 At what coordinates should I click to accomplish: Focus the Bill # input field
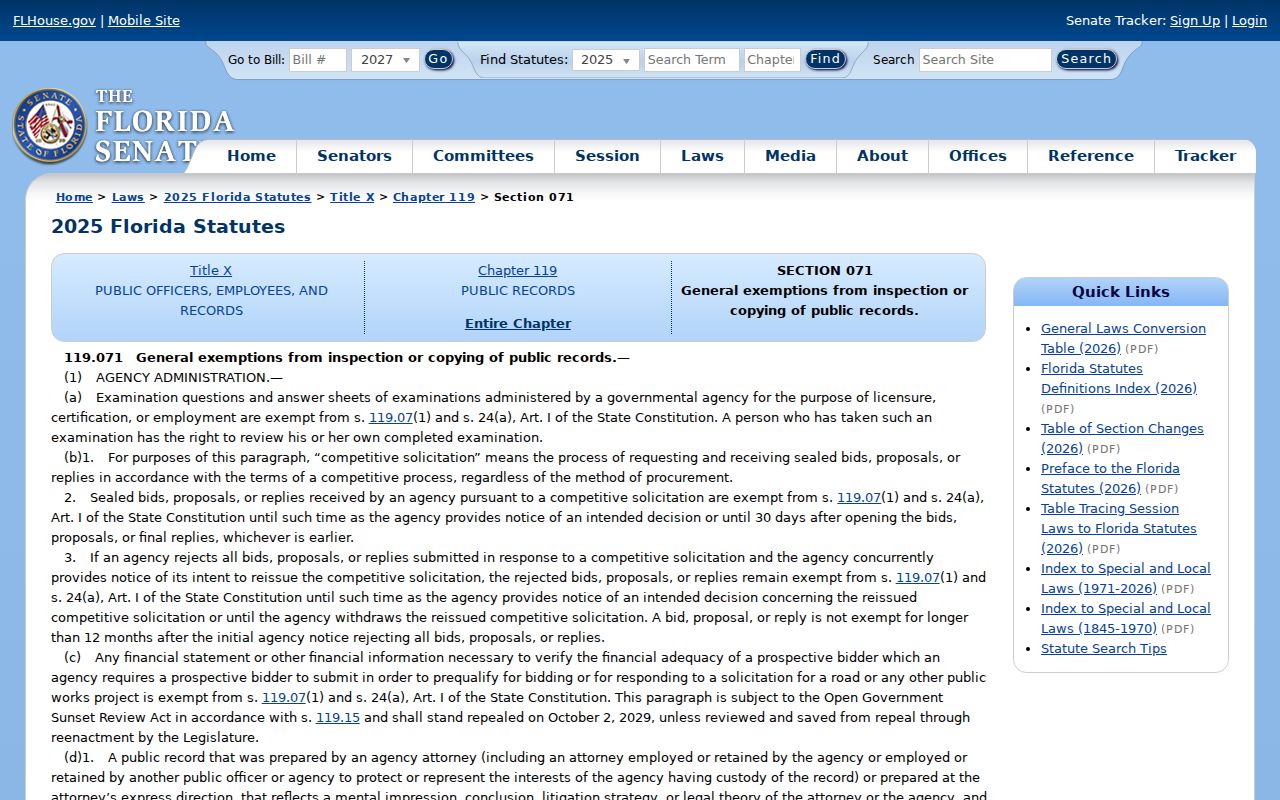coord(318,60)
